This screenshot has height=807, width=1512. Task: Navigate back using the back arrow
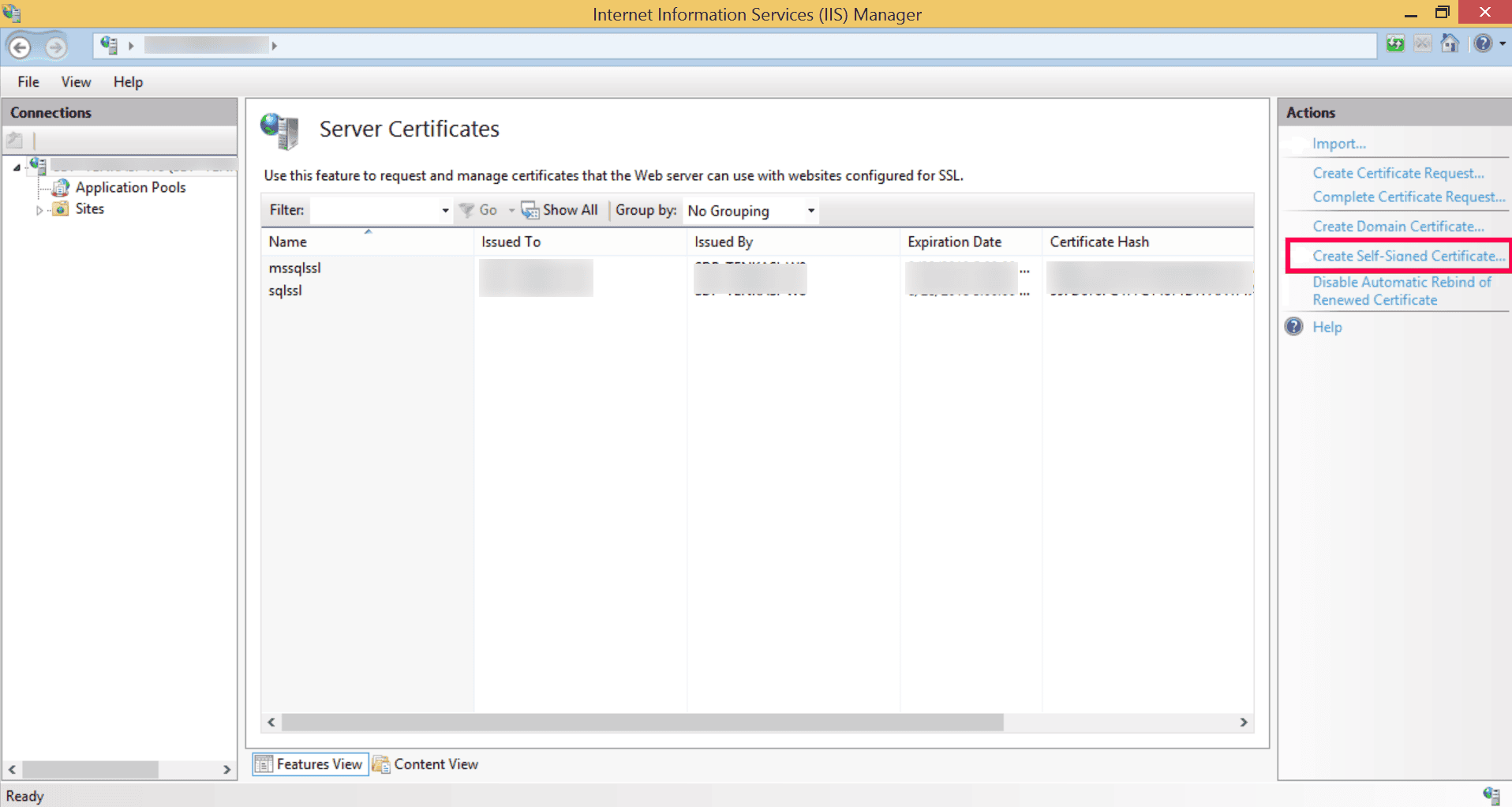tap(21, 46)
